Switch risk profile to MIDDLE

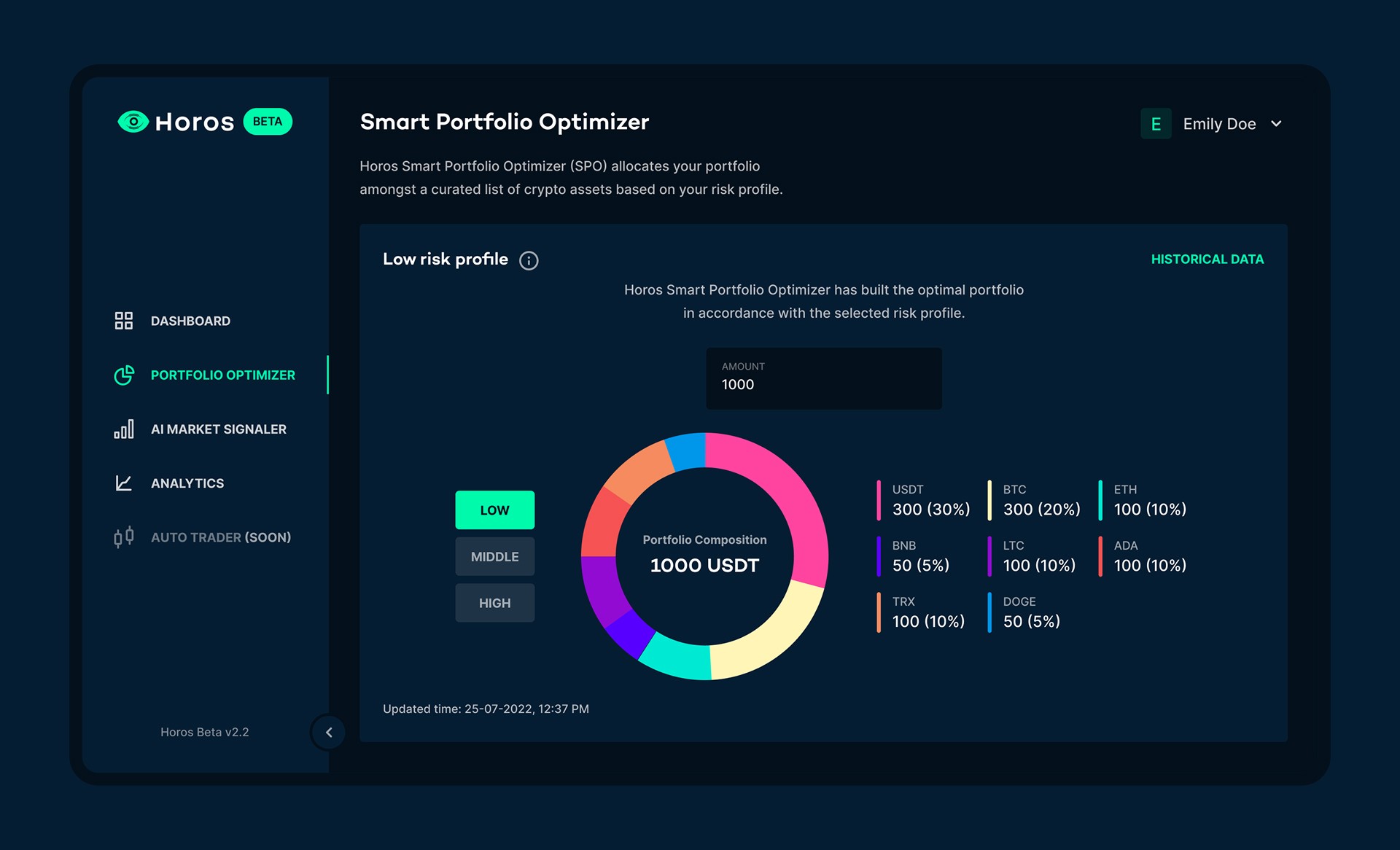click(x=494, y=557)
